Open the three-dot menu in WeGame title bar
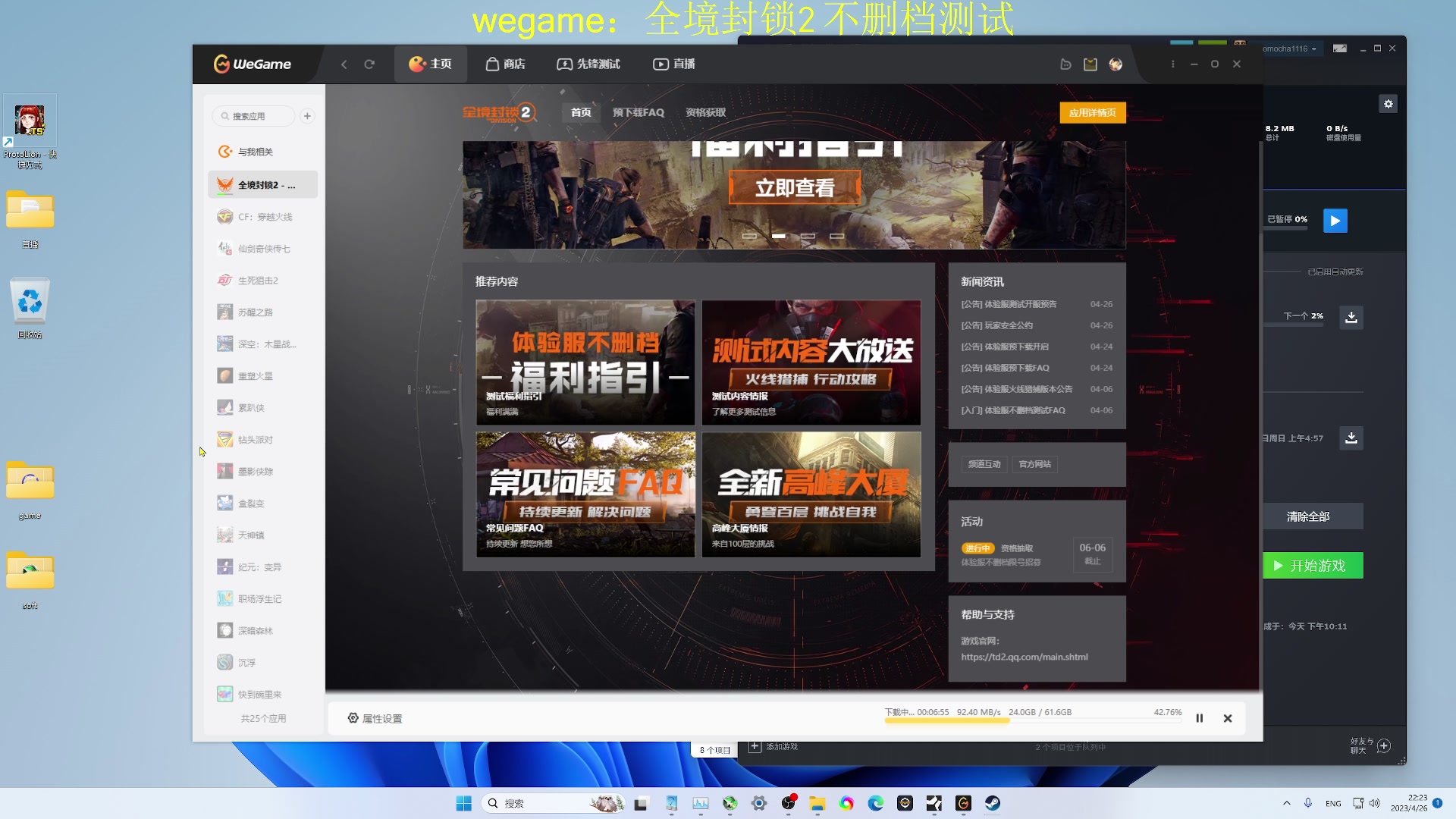 pyautogui.click(x=1173, y=64)
